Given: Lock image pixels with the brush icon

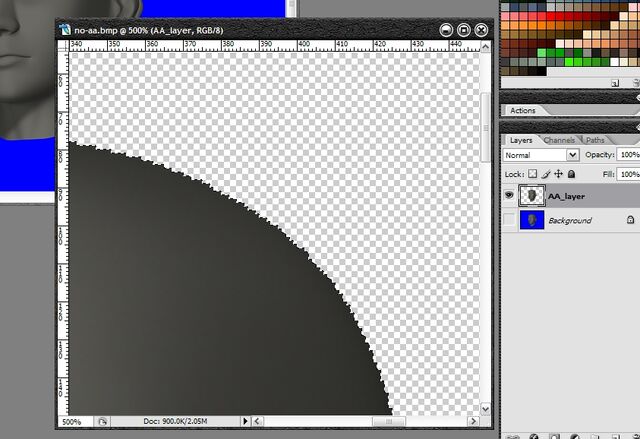Looking at the screenshot, I should [546, 174].
